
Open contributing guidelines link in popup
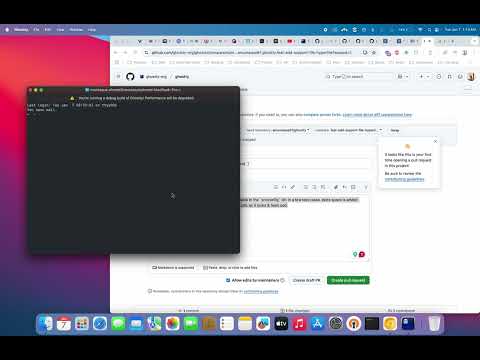[404, 179]
